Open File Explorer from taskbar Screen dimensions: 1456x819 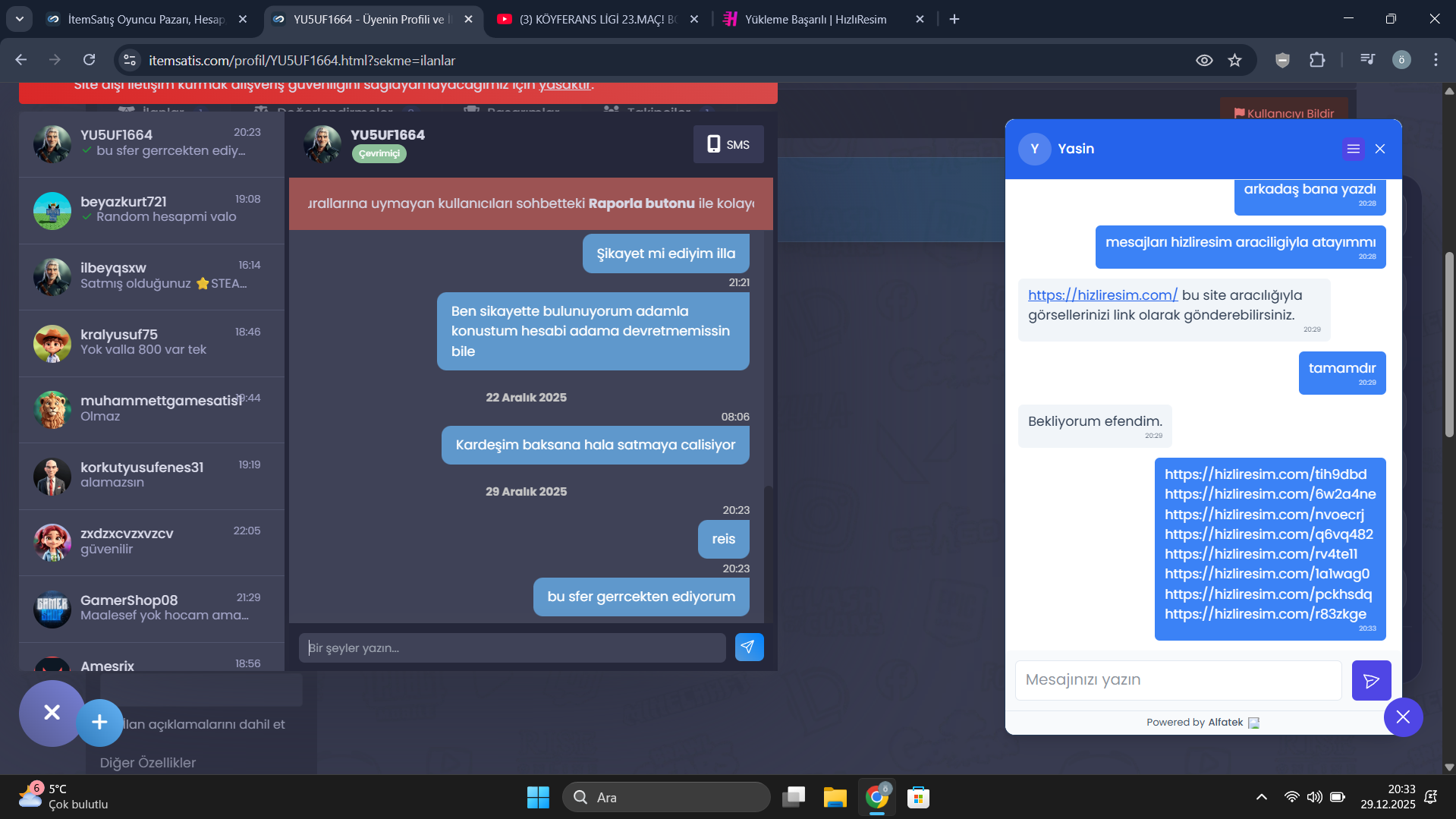click(835, 797)
